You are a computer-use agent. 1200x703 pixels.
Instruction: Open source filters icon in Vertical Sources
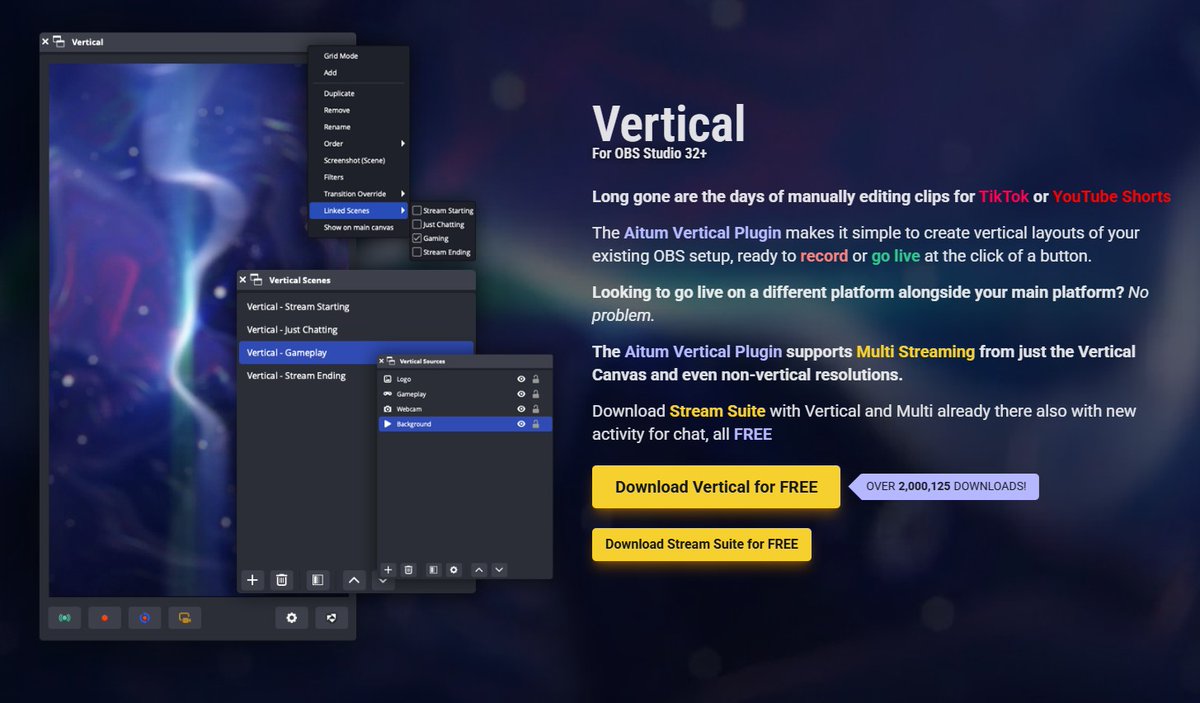(x=433, y=569)
